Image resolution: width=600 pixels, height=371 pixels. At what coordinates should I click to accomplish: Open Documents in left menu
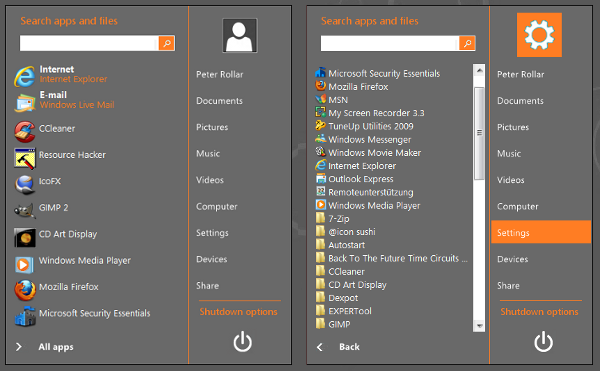click(219, 101)
